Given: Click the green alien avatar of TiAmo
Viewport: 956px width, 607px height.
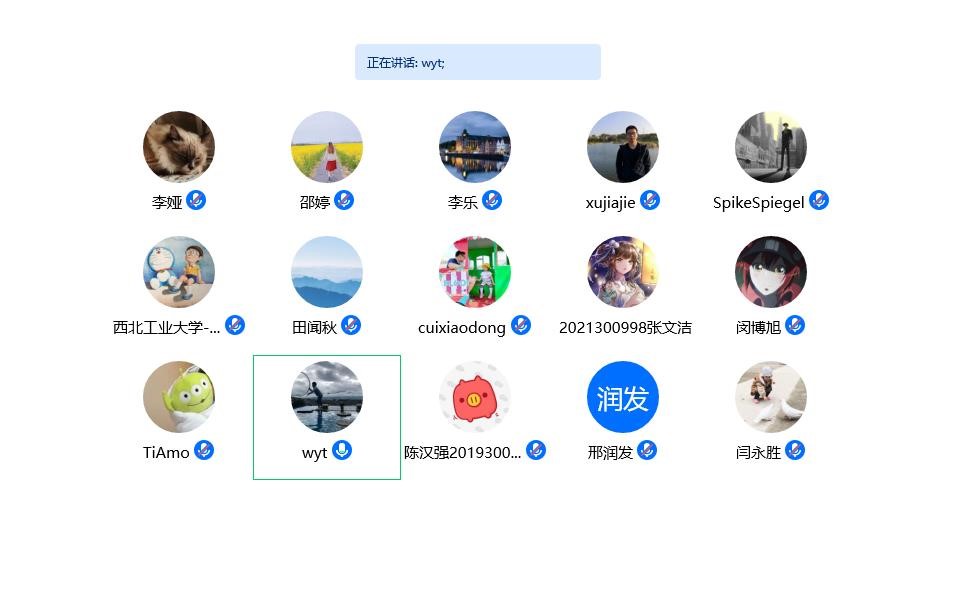Looking at the screenshot, I should [x=179, y=397].
